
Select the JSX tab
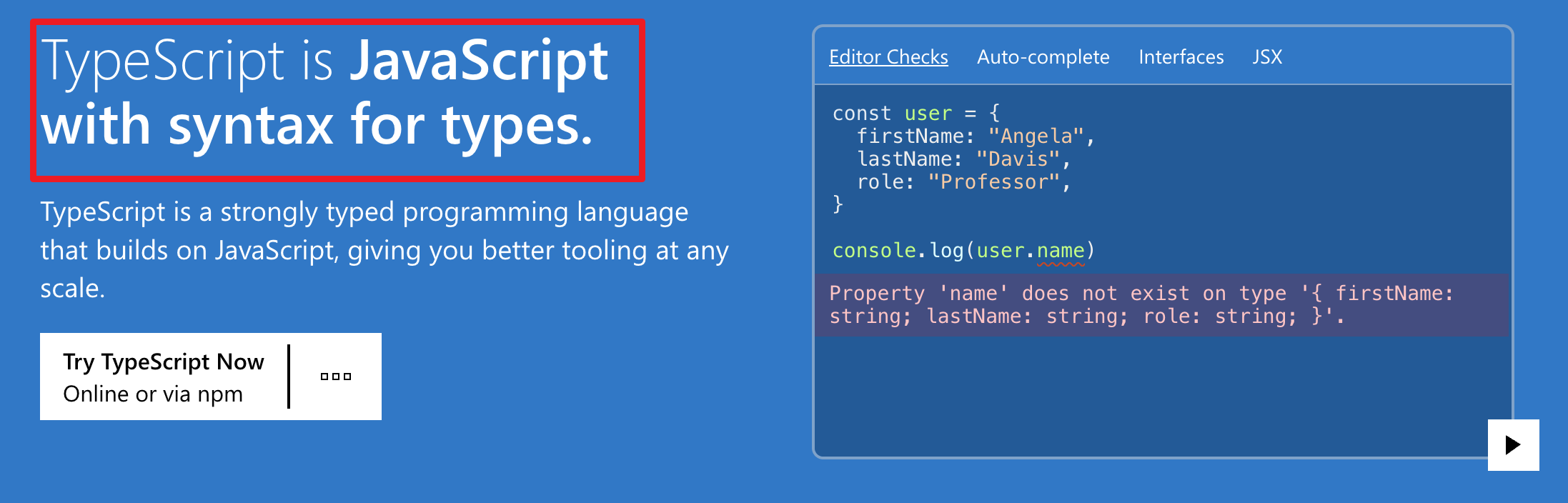pos(1267,57)
